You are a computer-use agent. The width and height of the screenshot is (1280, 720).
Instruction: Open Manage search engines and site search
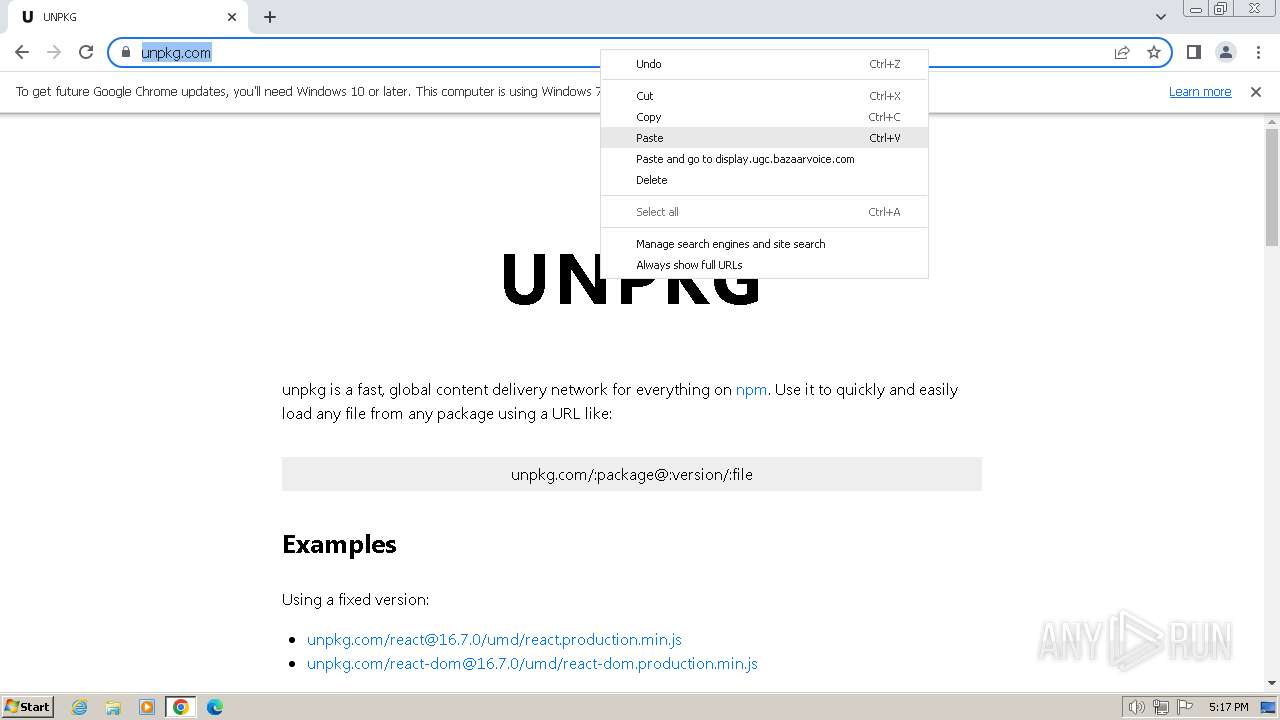[x=764, y=244]
